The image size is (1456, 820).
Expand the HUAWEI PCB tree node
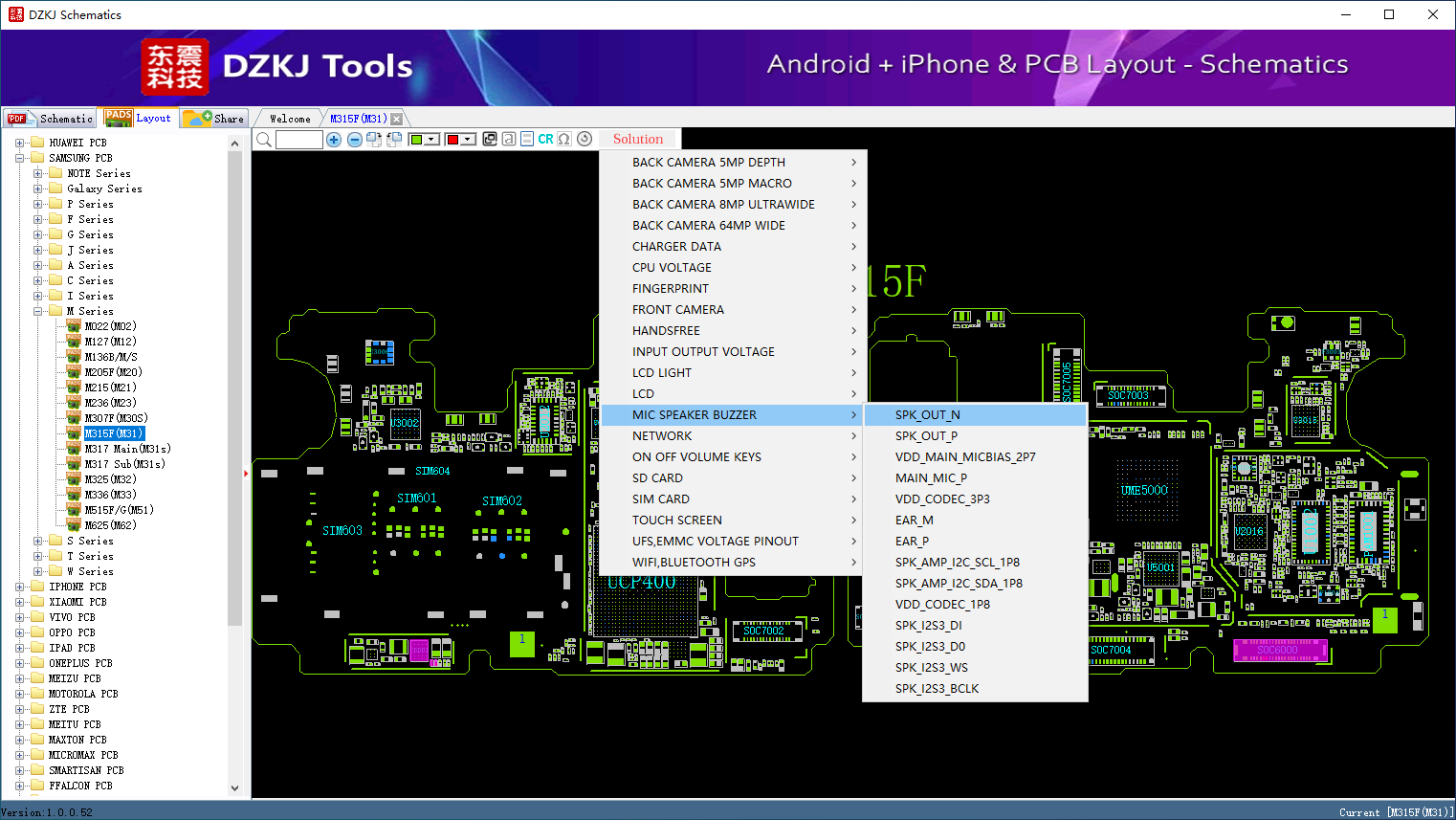pyautogui.click(x=20, y=143)
